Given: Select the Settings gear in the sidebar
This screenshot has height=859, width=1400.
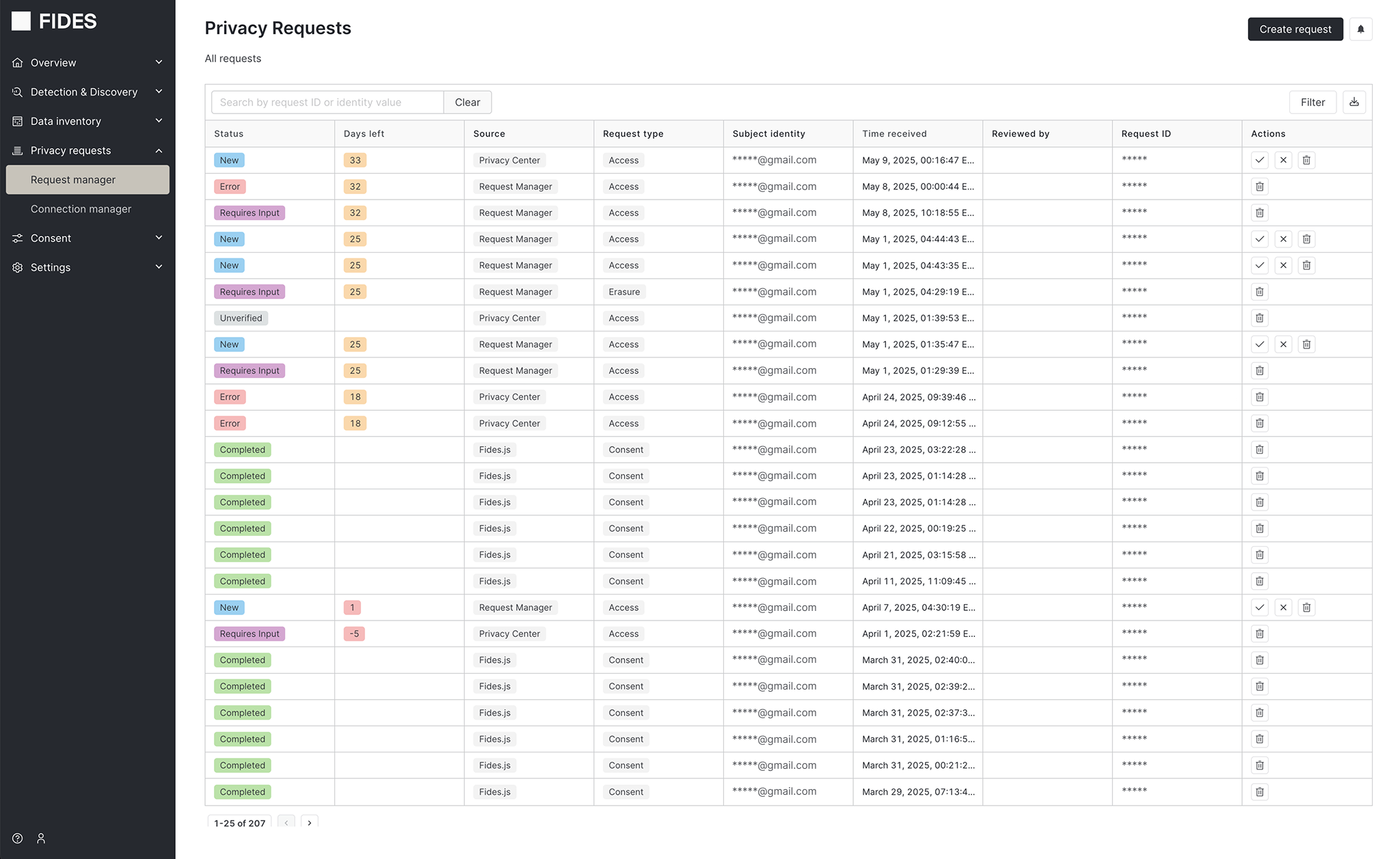Looking at the screenshot, I should [x=17, y=267].
